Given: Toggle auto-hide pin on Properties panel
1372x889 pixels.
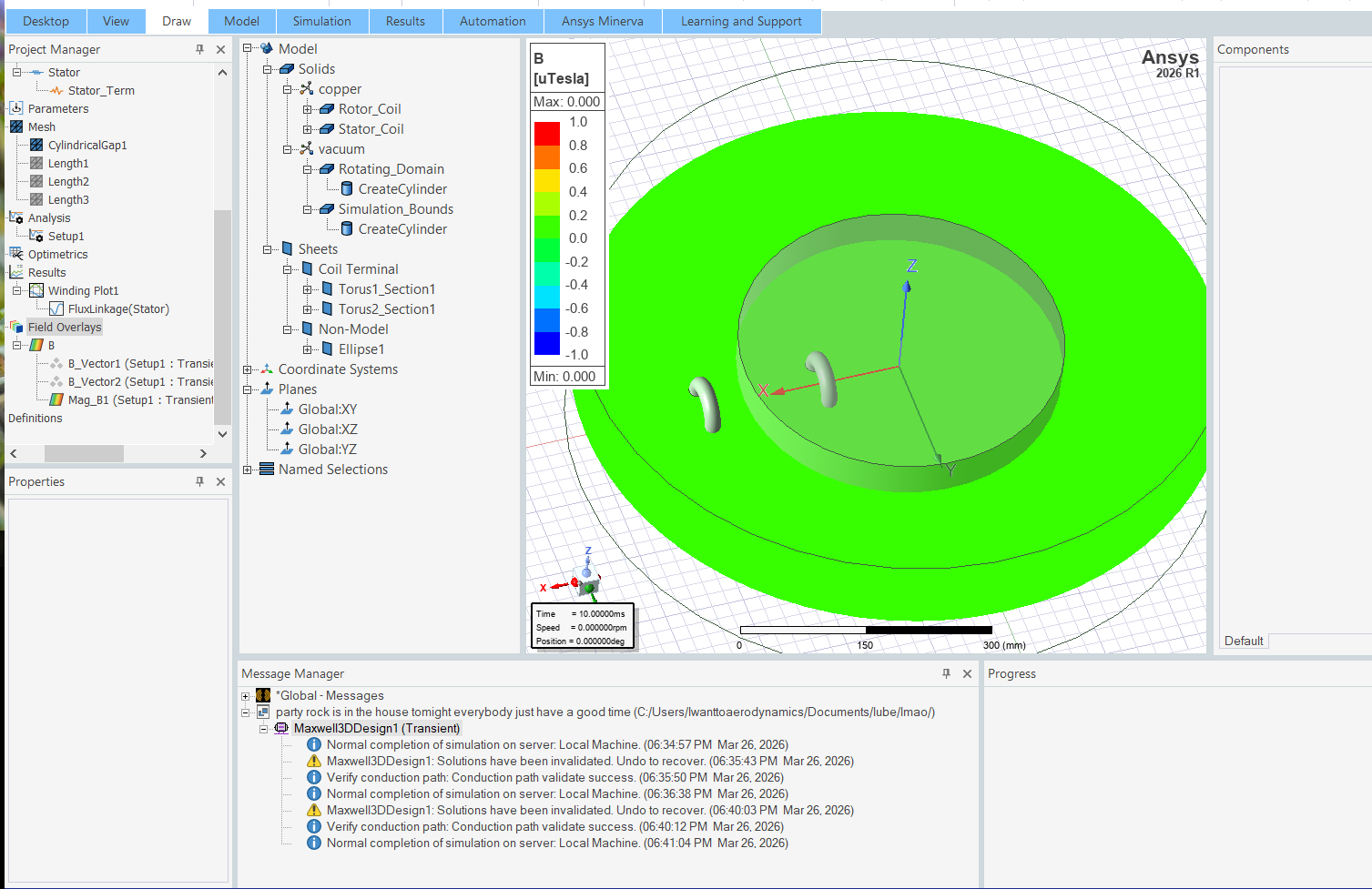Looking at the screenshot, I should pyautogui.click(x=199, y=481).
